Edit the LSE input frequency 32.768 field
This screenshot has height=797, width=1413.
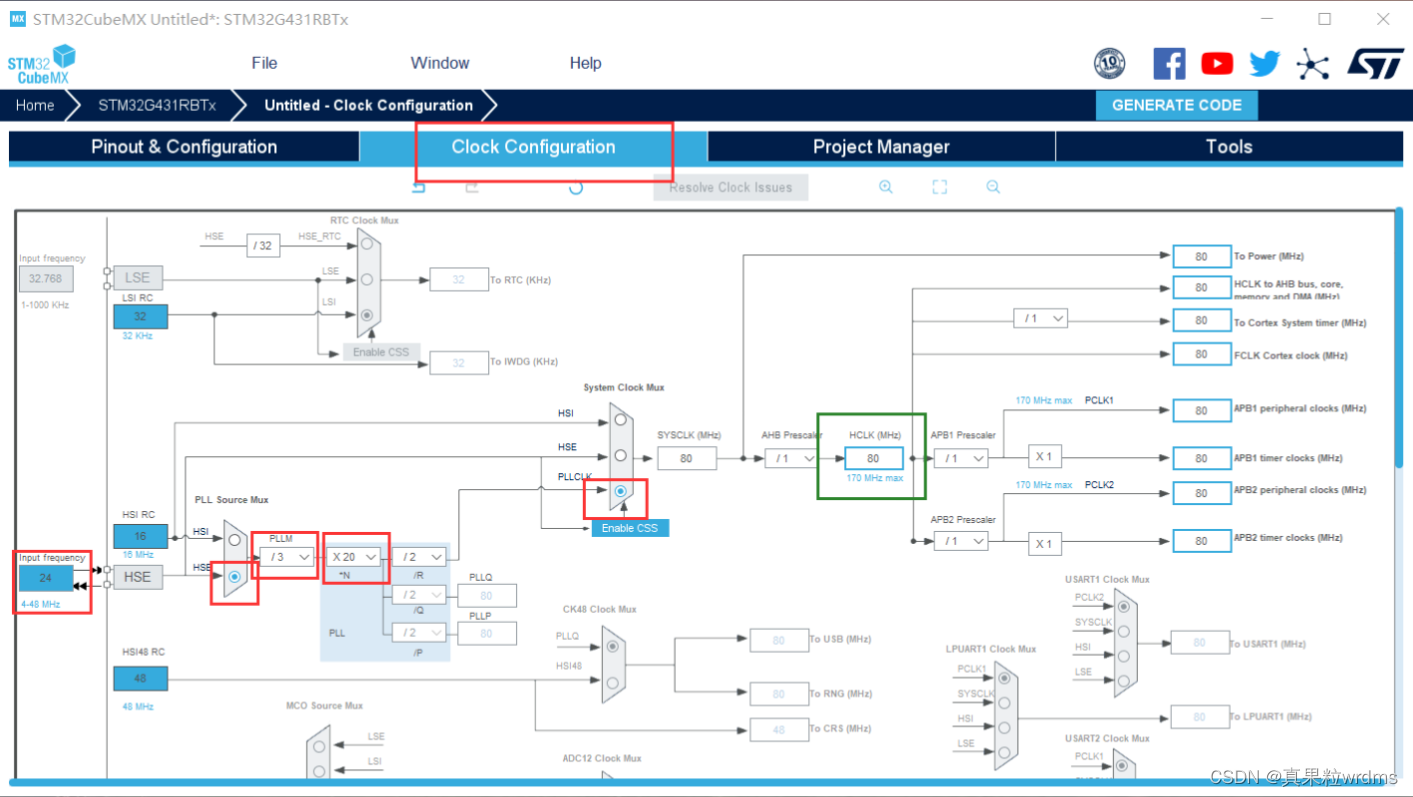click(45, 279)
